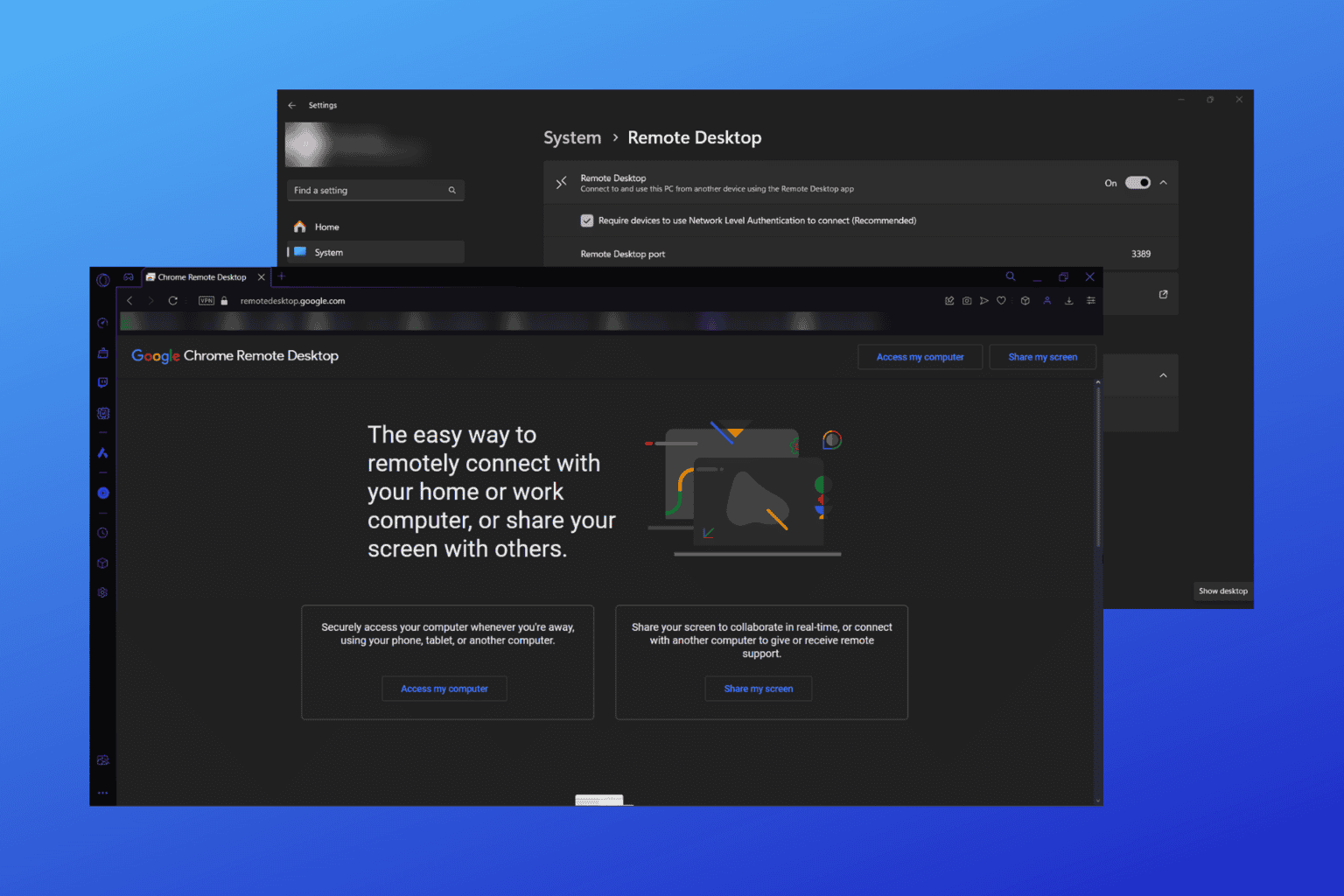Screen dimensions: 1344x896
Task: Click the Home icon in Settings sidebar
Action: 300,227
